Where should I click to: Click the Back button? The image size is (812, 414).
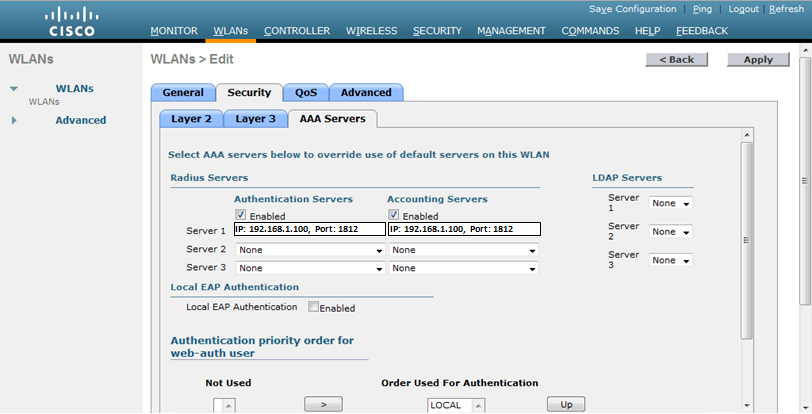tap(676, 60)
